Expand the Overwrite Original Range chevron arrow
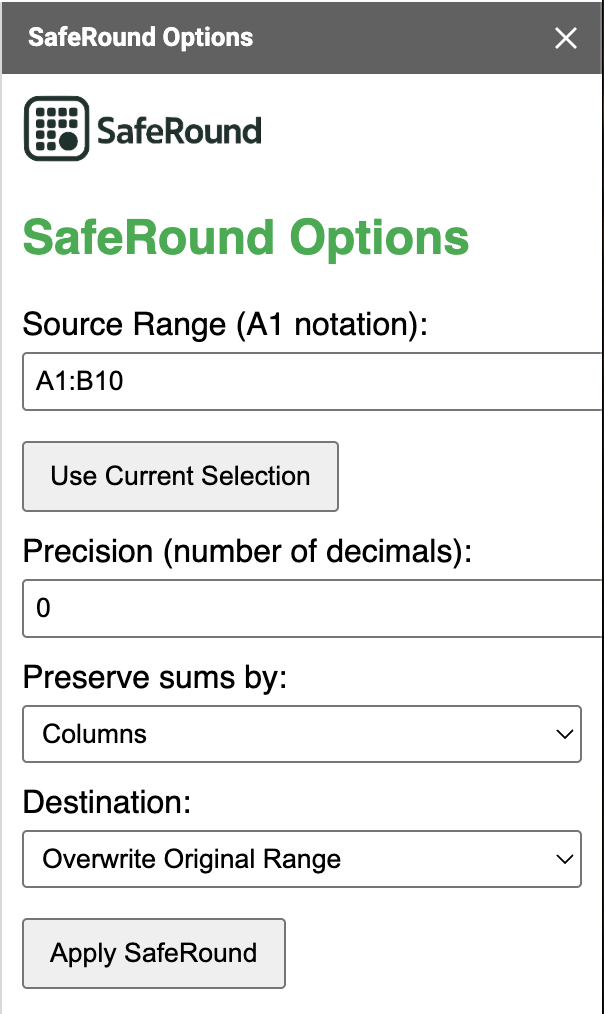Viewport: 604px width, 1014px height. [565, 859]
